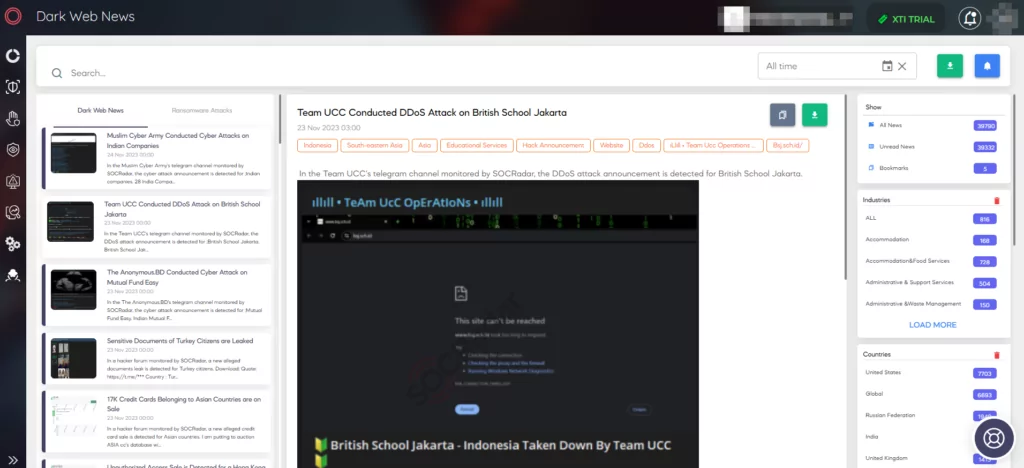
Task: Click the XTI TRIAL badge
Action: click(x=906, y=19)
